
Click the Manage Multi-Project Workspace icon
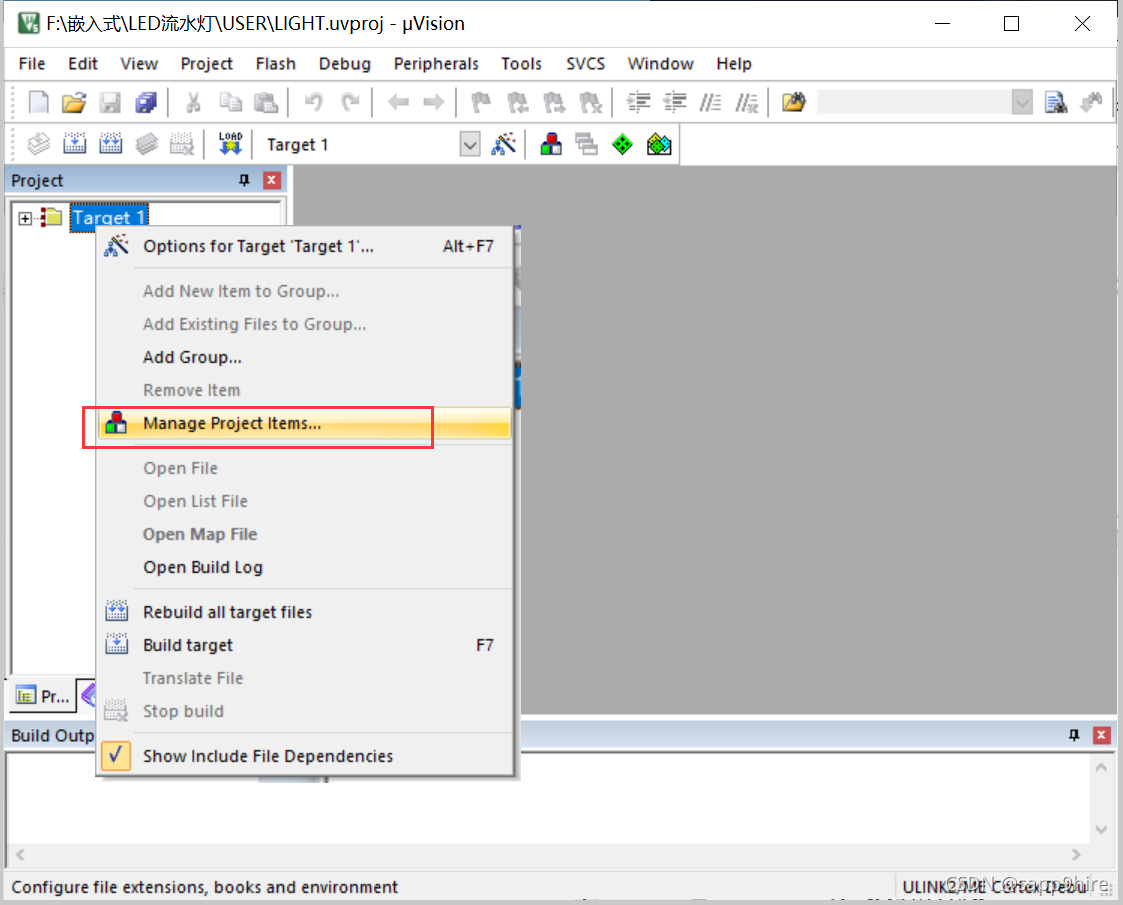coord(587,145)
